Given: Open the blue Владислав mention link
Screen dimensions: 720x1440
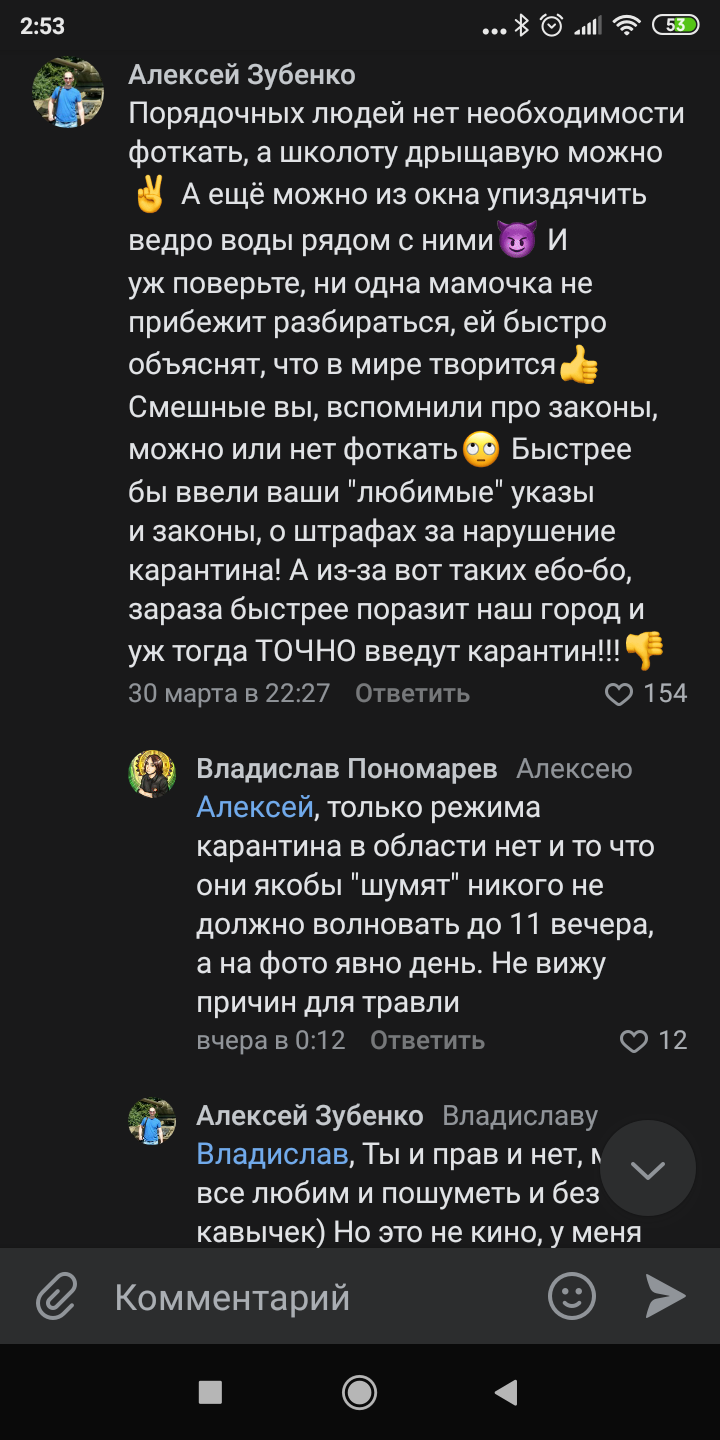Looking at the screenshot, I should coord(272,1154).
